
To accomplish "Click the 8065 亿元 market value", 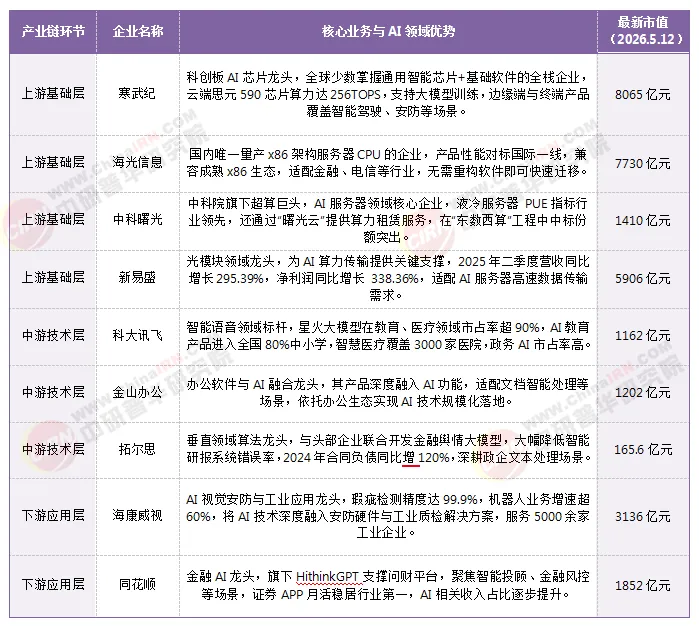I will click(x=642, y=95).
